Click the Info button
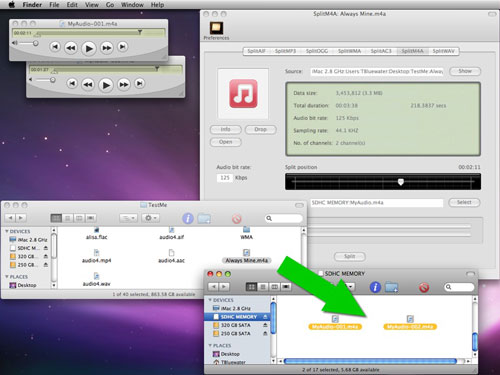 (x=226, y=129)
